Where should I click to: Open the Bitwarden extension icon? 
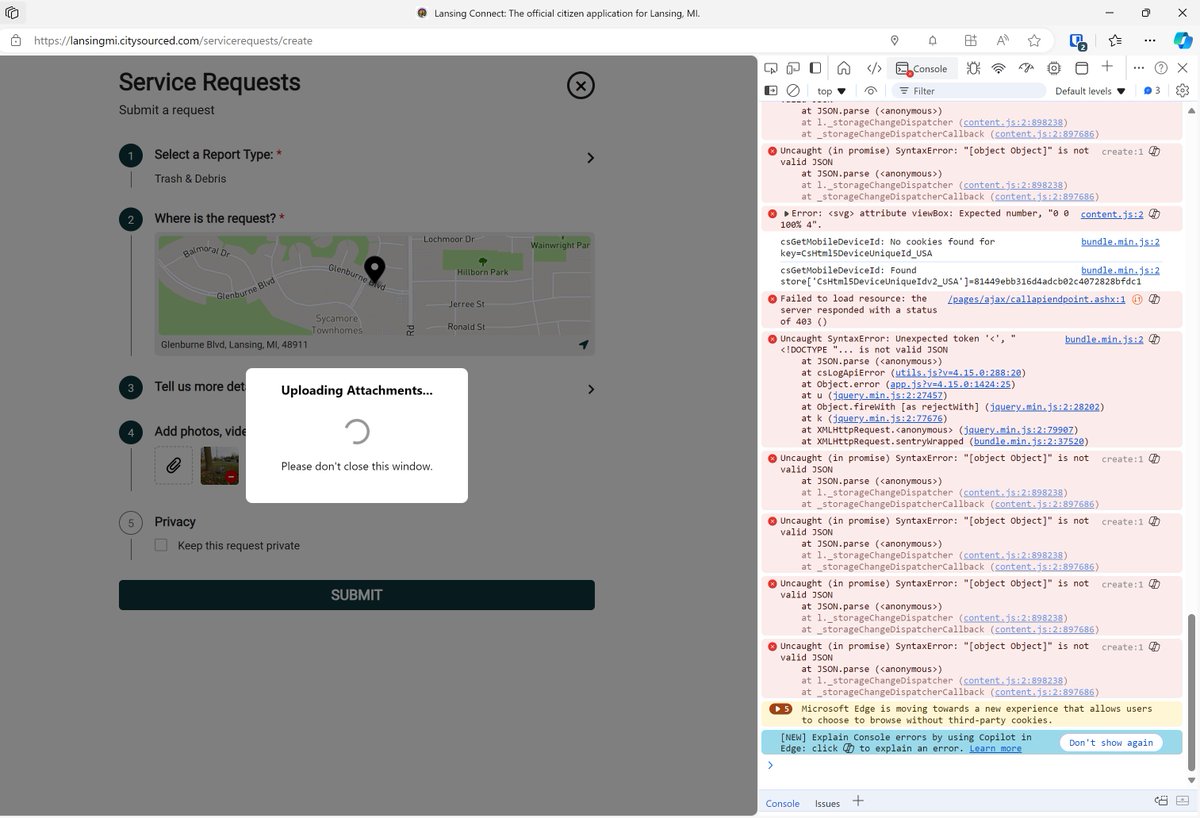(x=1077, y=41)
